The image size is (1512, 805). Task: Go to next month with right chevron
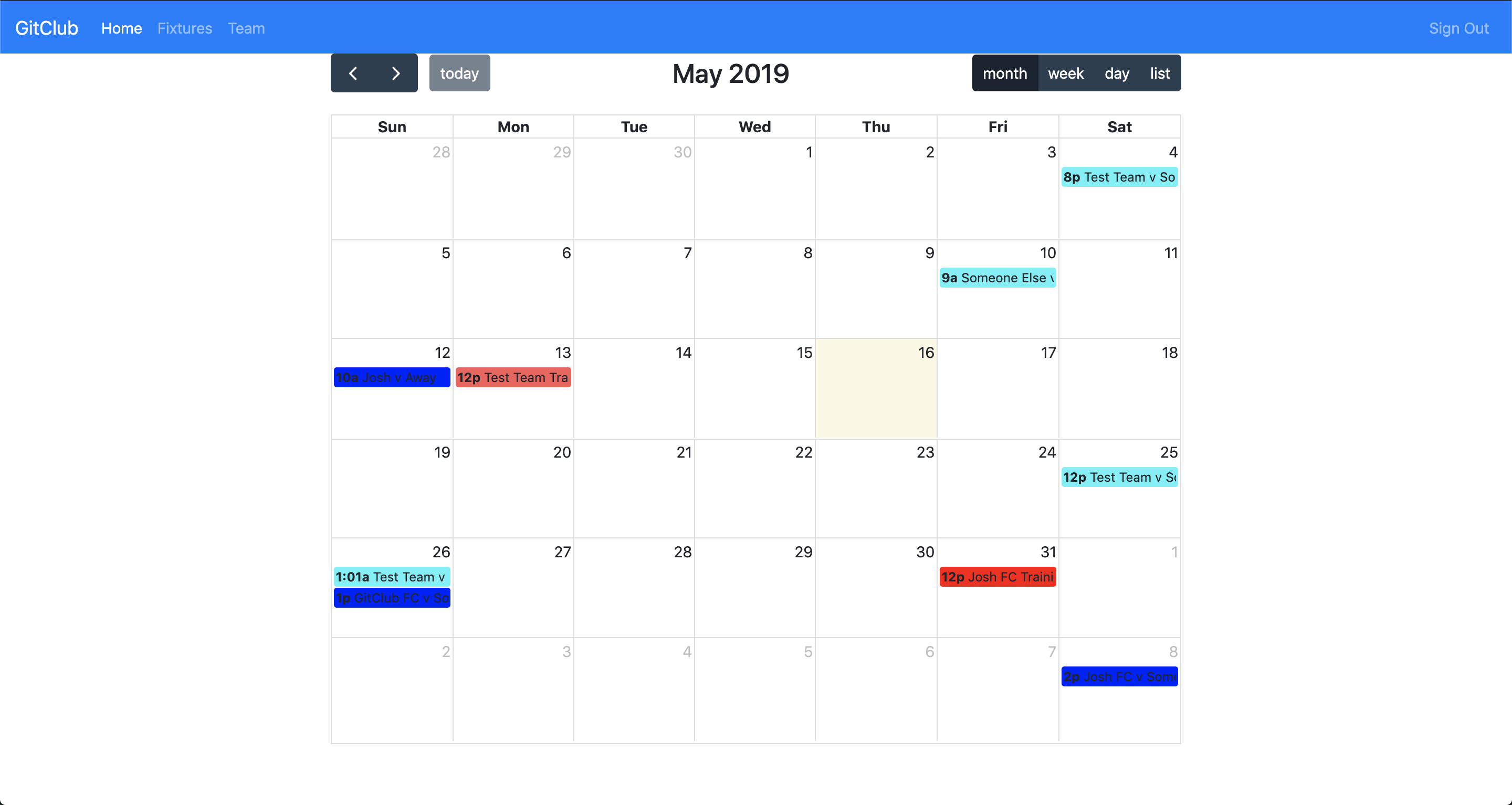coord(396,73)
